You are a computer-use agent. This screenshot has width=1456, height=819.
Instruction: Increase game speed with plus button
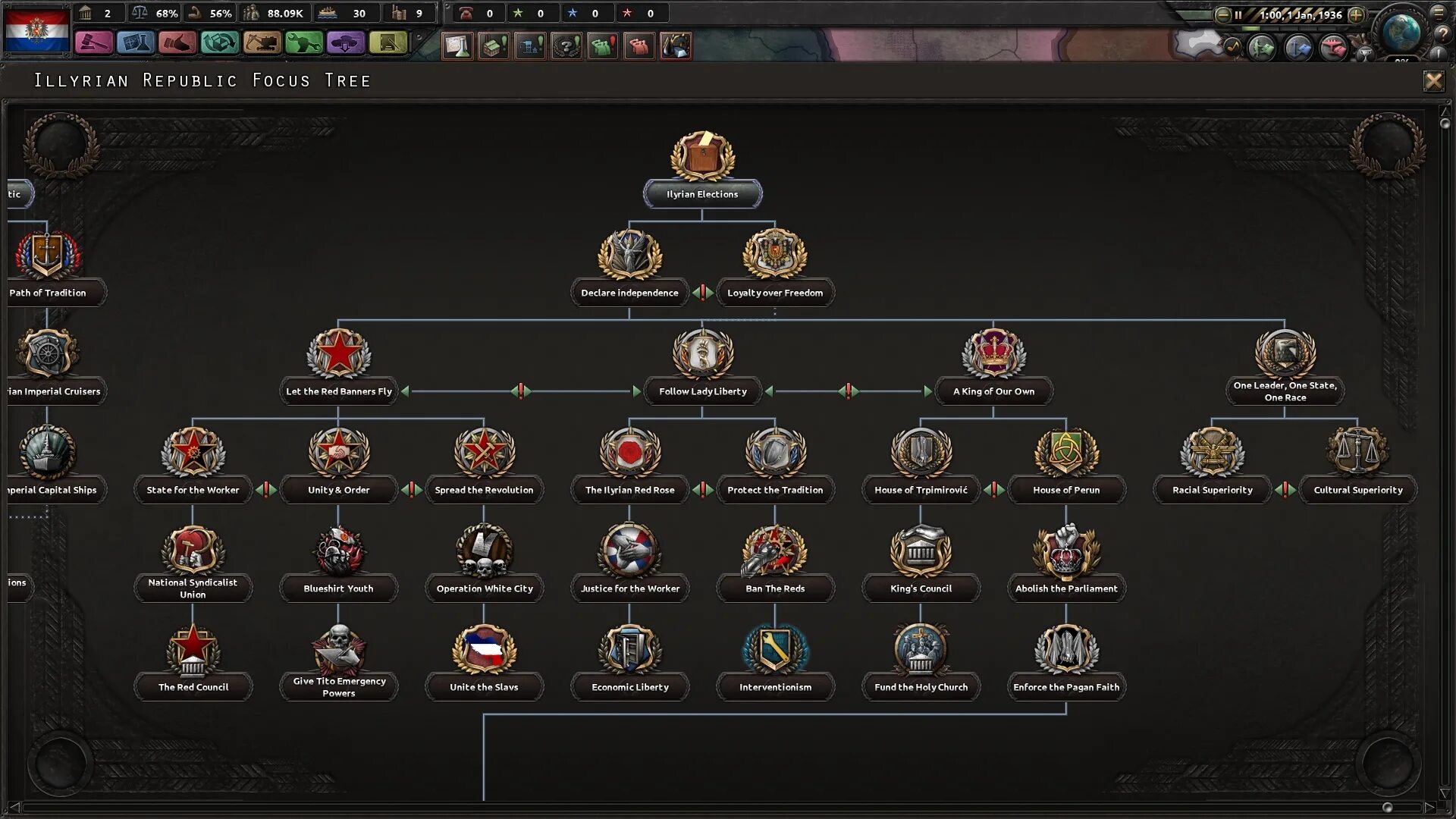[1356, 14]
